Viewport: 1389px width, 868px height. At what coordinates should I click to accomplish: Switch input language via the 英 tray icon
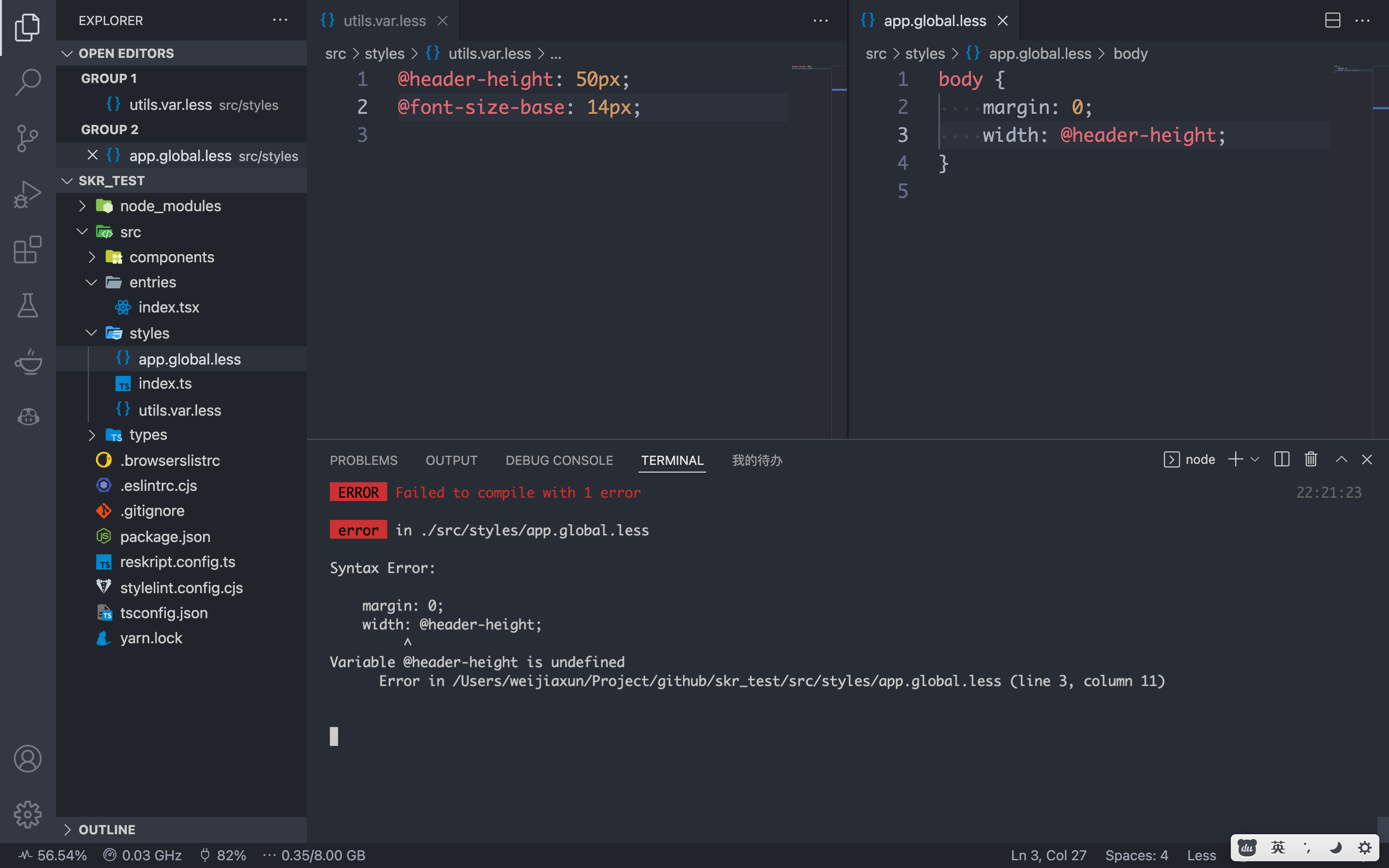(1277, 847)
